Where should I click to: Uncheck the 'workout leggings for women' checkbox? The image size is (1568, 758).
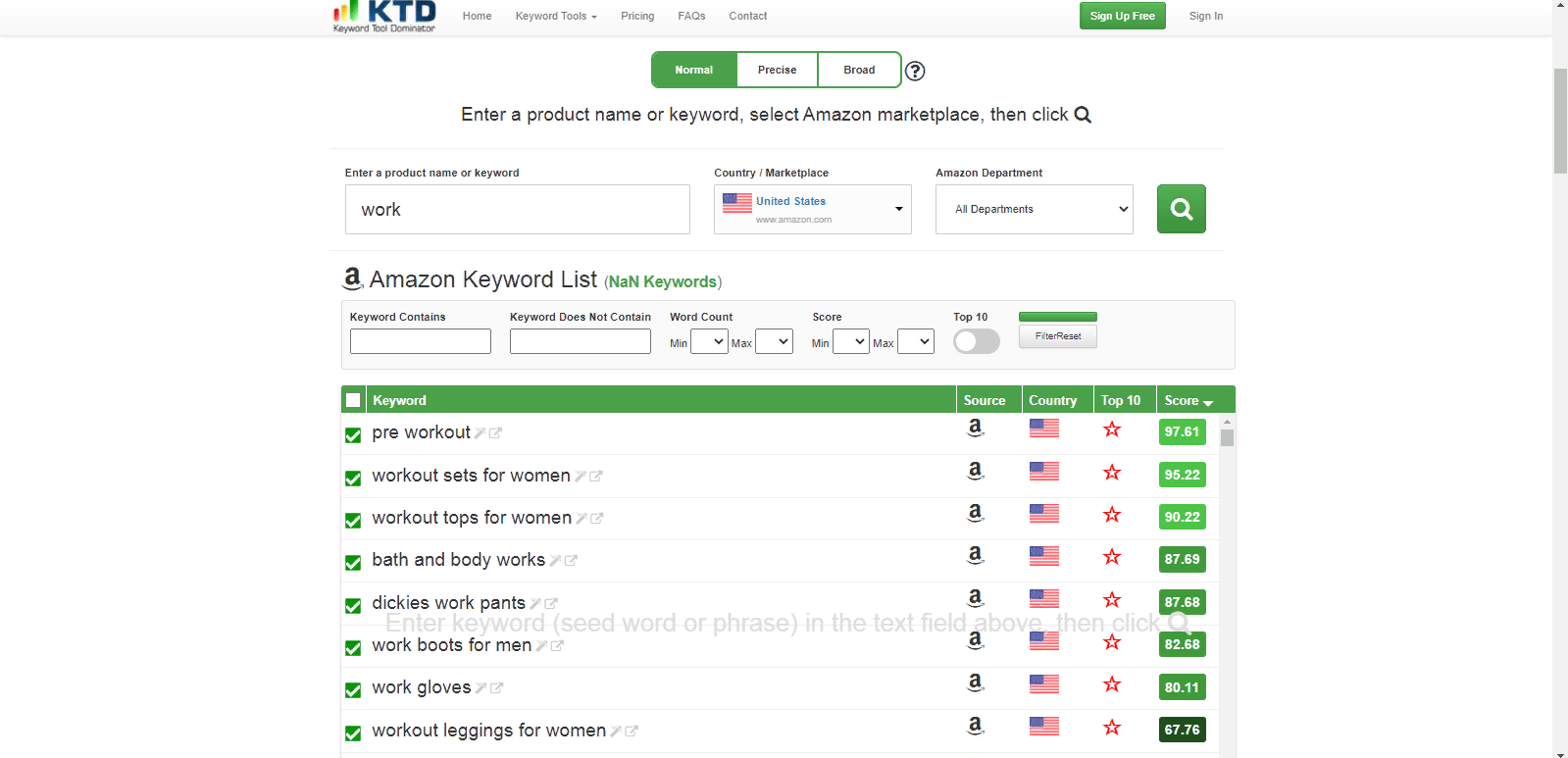(x=353, y=733)
